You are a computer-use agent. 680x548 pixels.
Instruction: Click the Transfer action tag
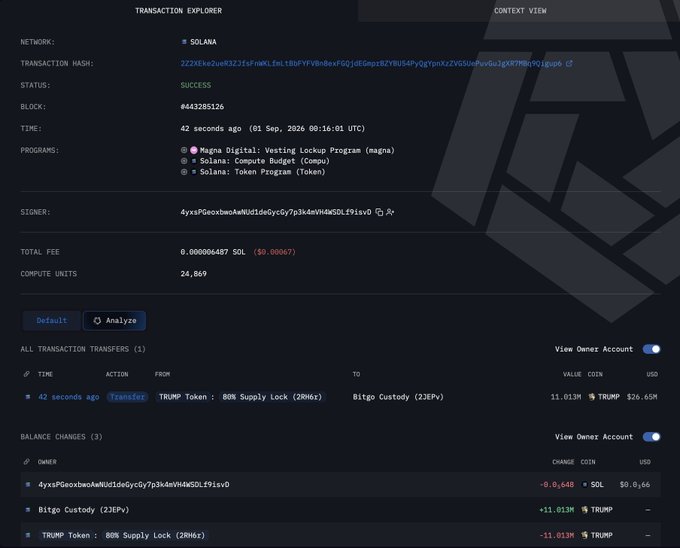(128, 397)
